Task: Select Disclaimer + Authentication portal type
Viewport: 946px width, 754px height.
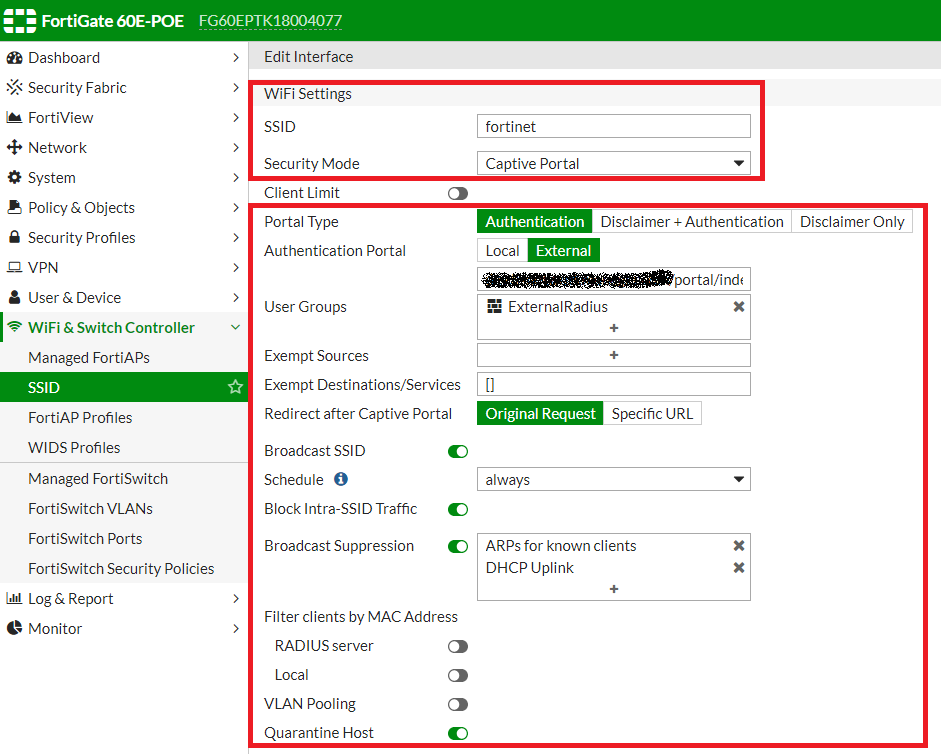Action: [691, 222]
